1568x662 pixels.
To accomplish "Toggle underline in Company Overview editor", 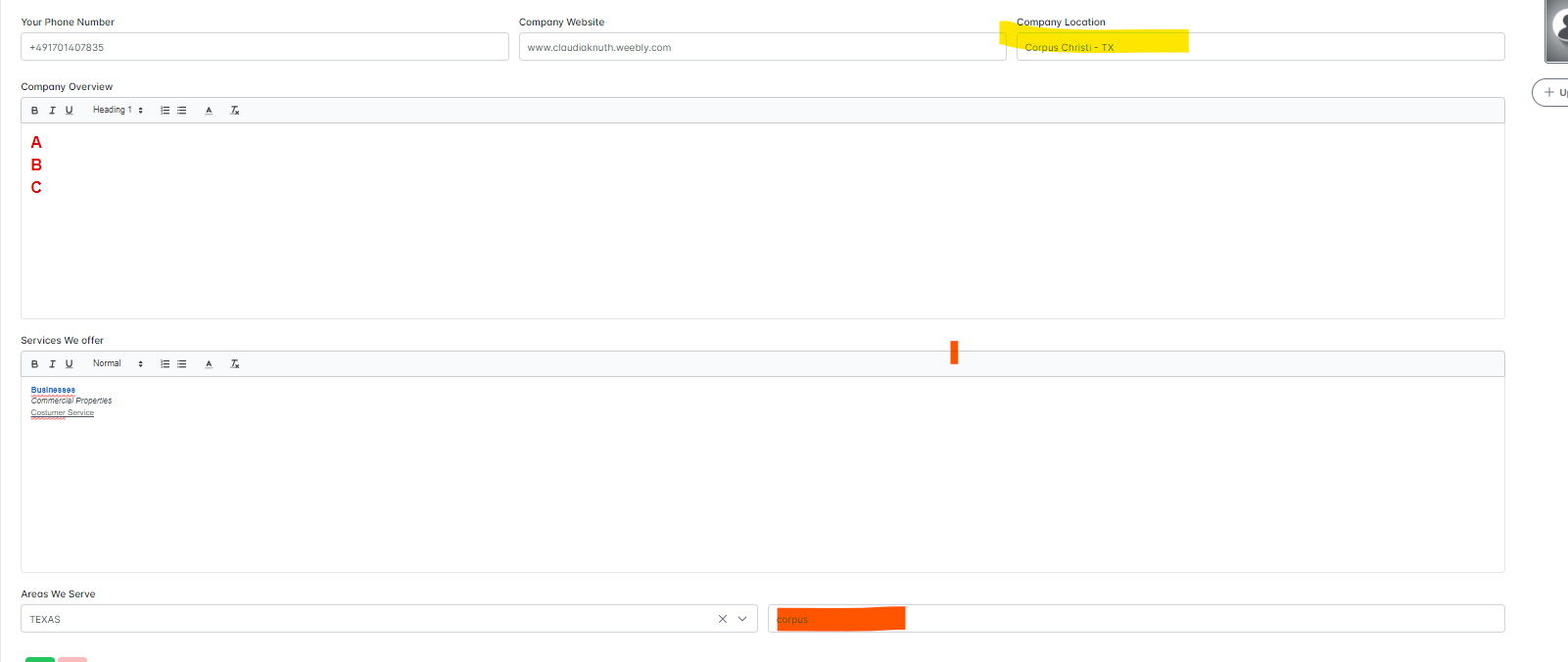I will click(x=70, y=111).
